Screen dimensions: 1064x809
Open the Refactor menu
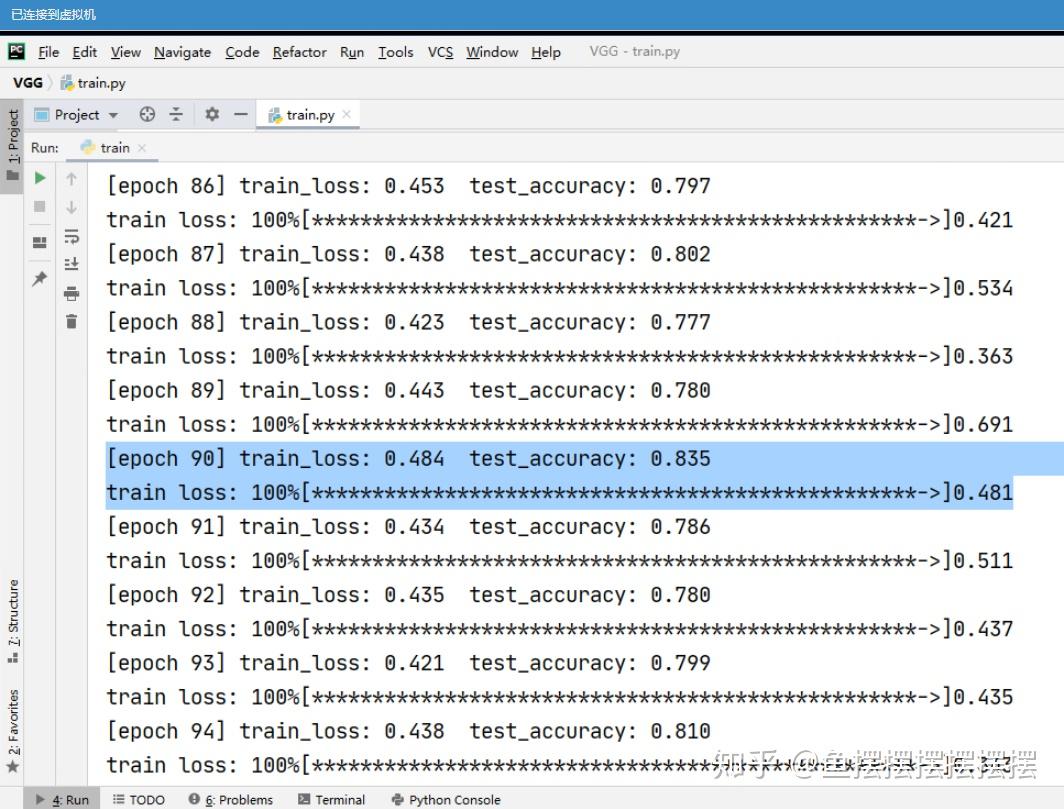(x=299, y=52)
